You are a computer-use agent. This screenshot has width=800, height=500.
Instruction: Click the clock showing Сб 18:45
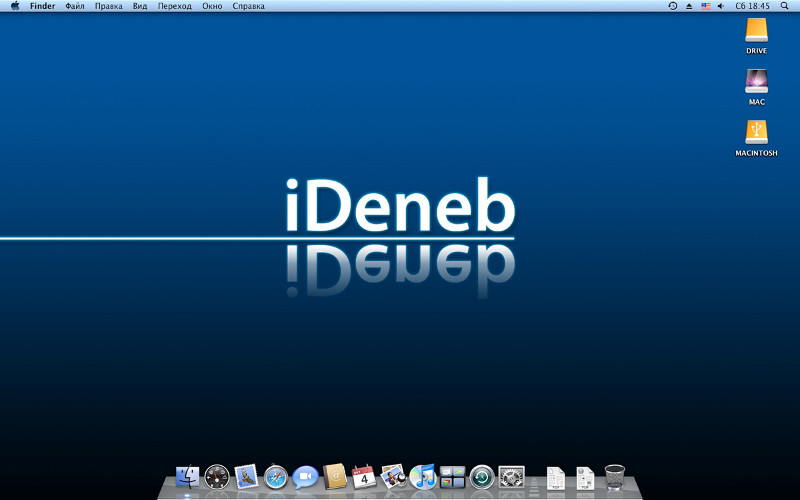[x=752, y=6]
